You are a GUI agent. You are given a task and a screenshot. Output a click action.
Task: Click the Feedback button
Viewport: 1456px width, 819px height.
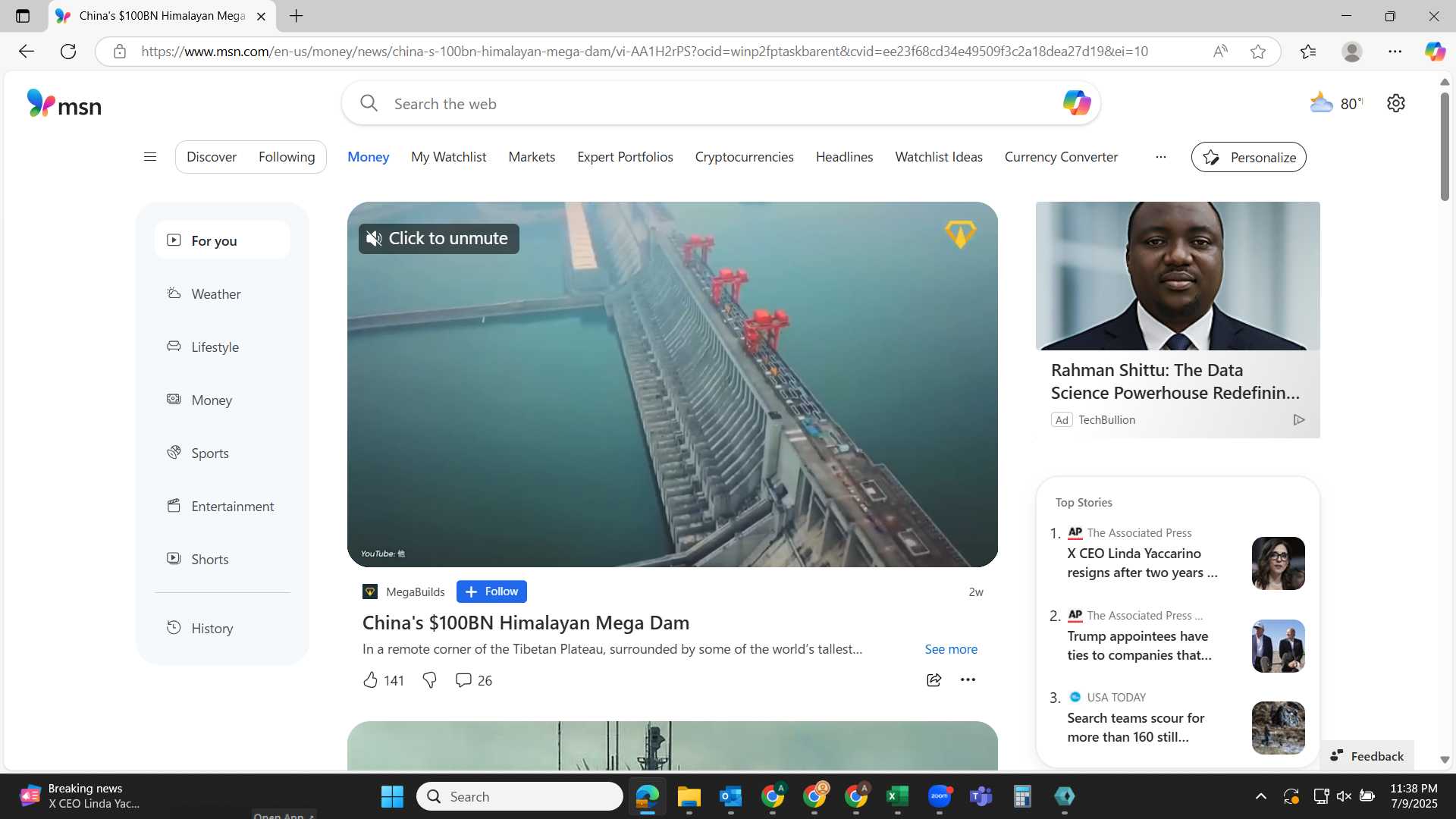point(1367,756)
